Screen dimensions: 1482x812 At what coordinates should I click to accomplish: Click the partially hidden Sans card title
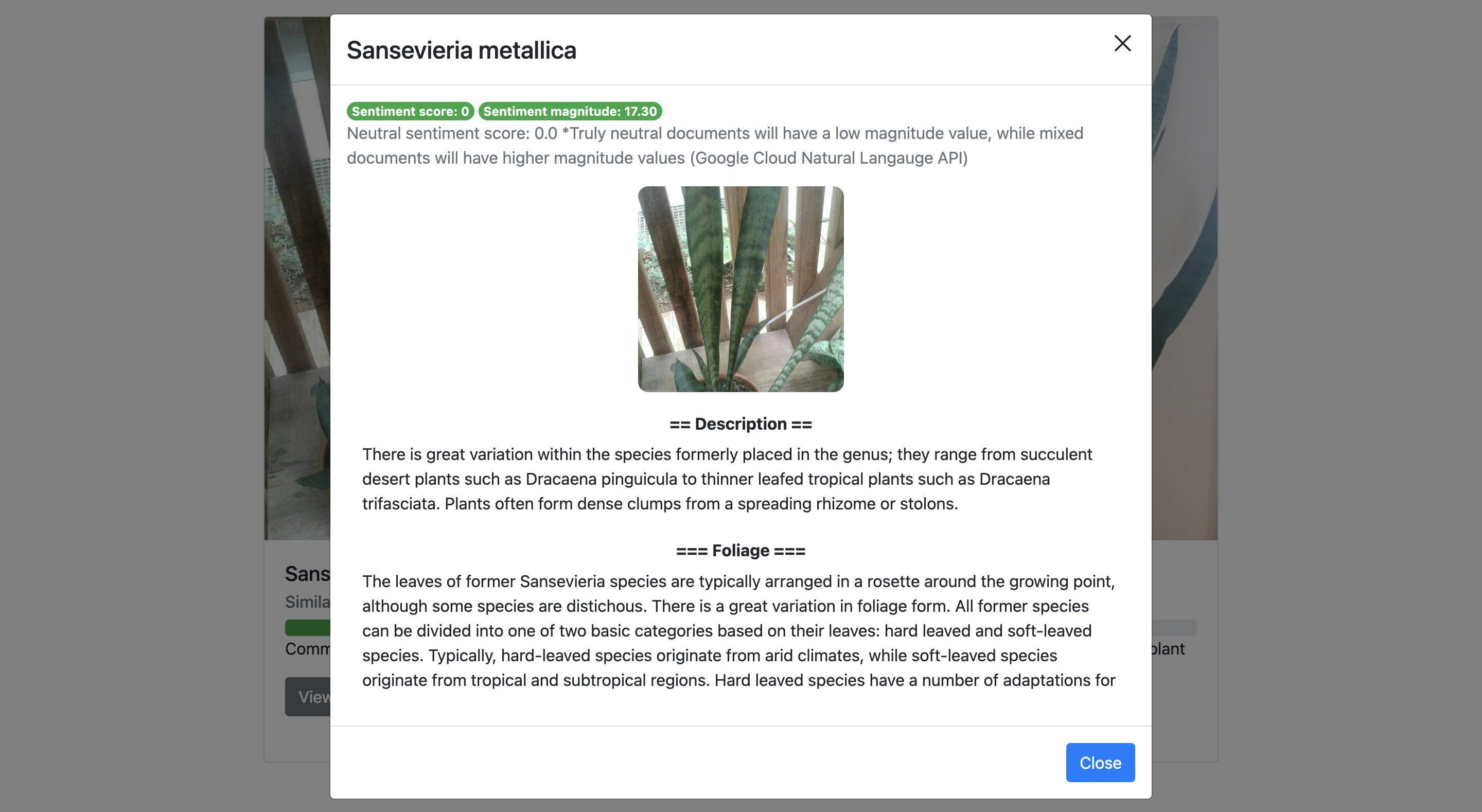[307, 574]
